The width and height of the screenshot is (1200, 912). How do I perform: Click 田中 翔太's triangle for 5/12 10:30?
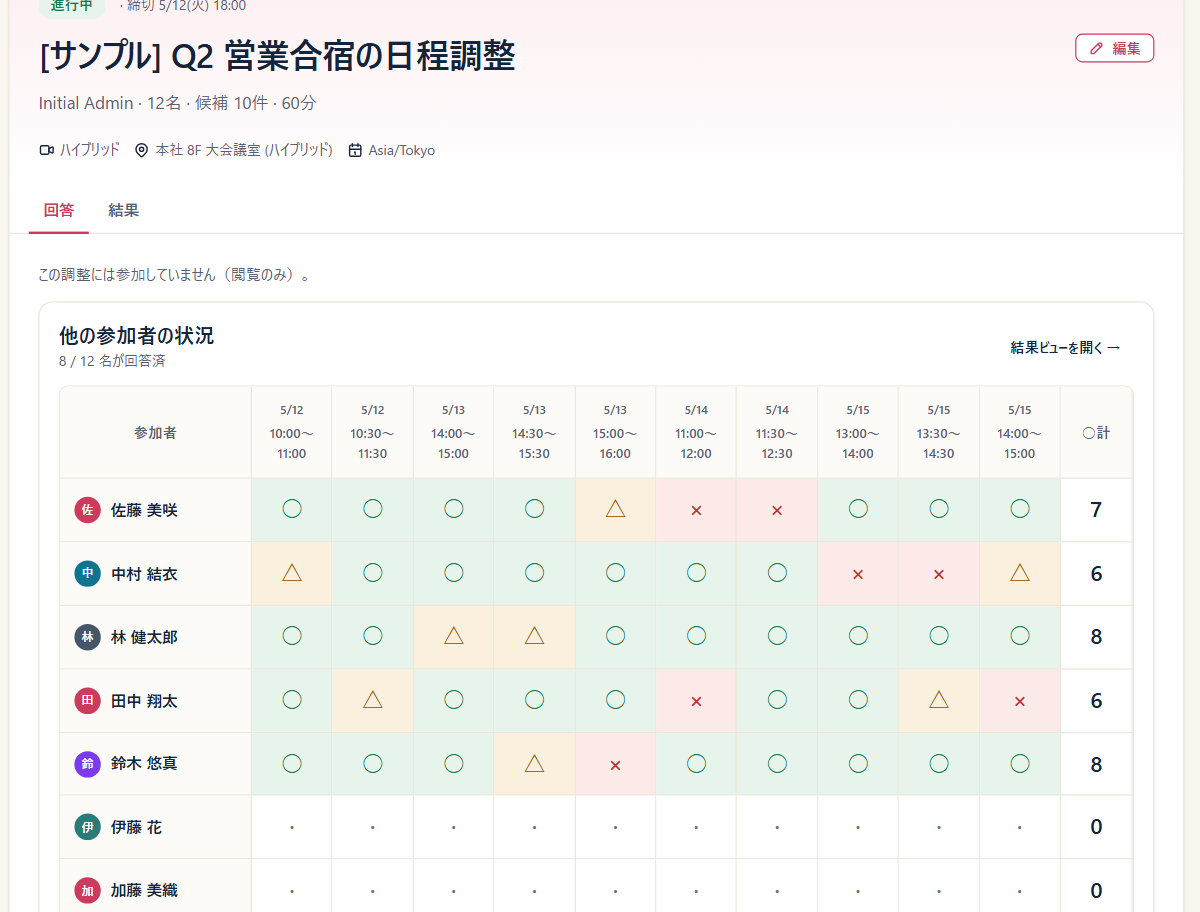[x=373, y=700]
